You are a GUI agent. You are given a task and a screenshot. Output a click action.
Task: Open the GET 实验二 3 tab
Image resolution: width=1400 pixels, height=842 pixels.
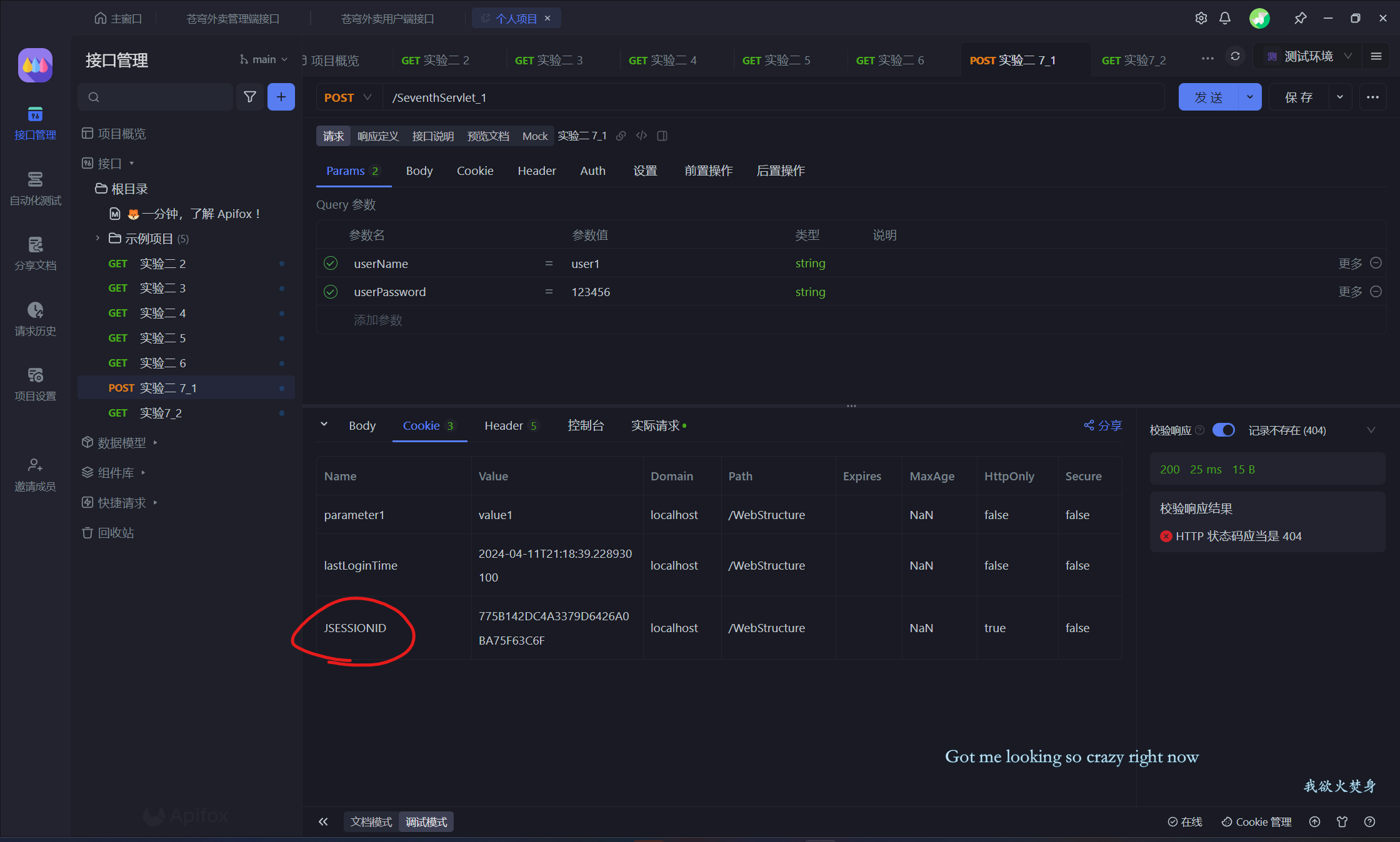[x=549, y=60]
